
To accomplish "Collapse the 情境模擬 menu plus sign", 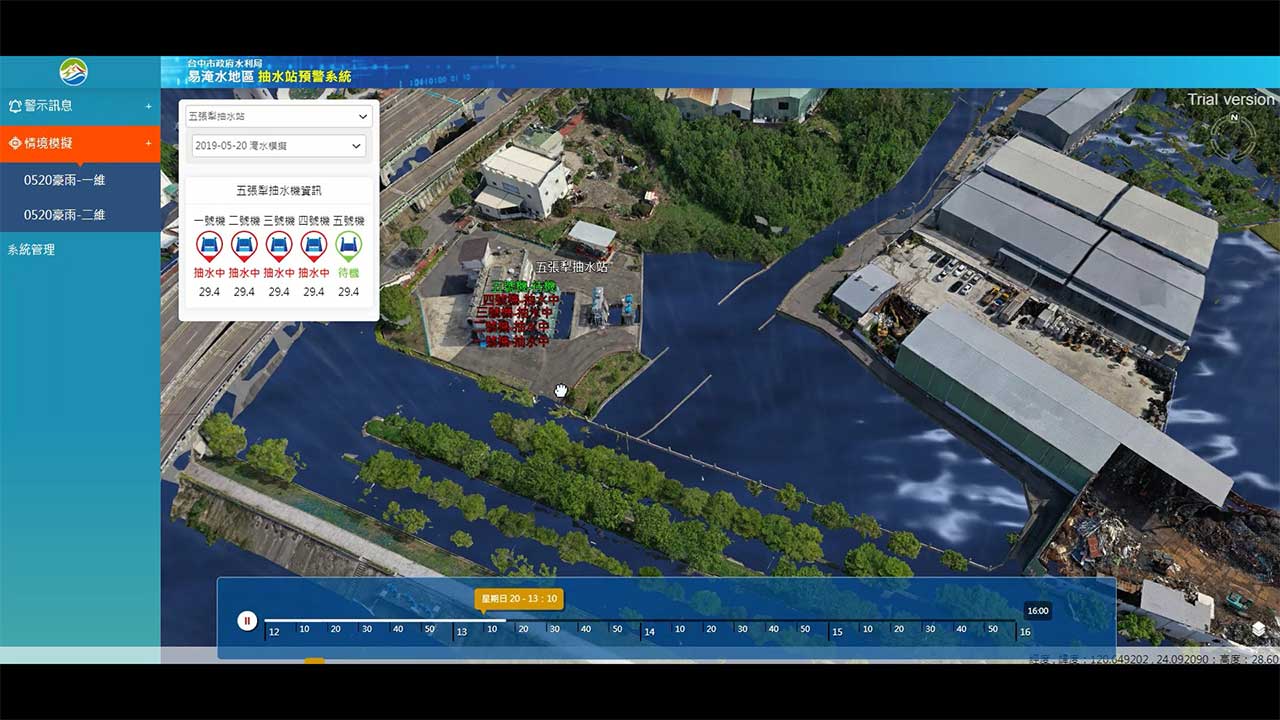I will (x=149, y=144).
